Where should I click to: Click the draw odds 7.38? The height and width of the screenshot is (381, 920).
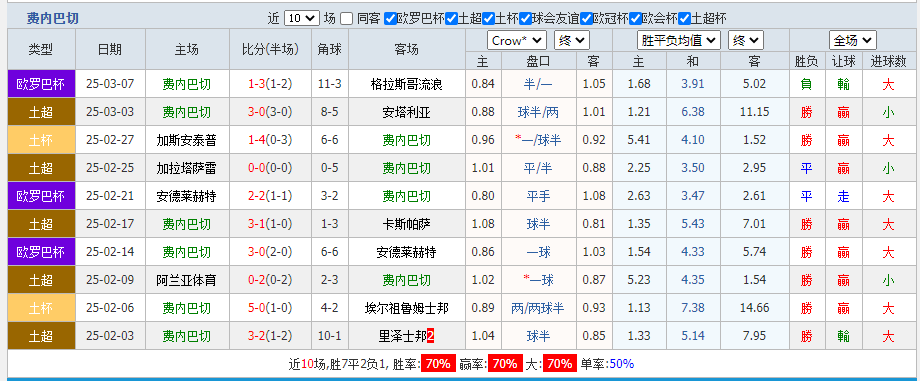(693, 308)
